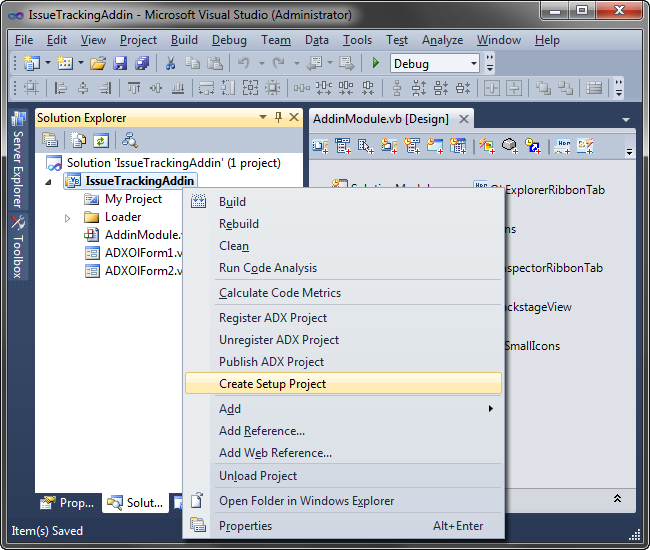The image size is (650, 550).
Task: Choose Unload Project
Action: point(343,476)
